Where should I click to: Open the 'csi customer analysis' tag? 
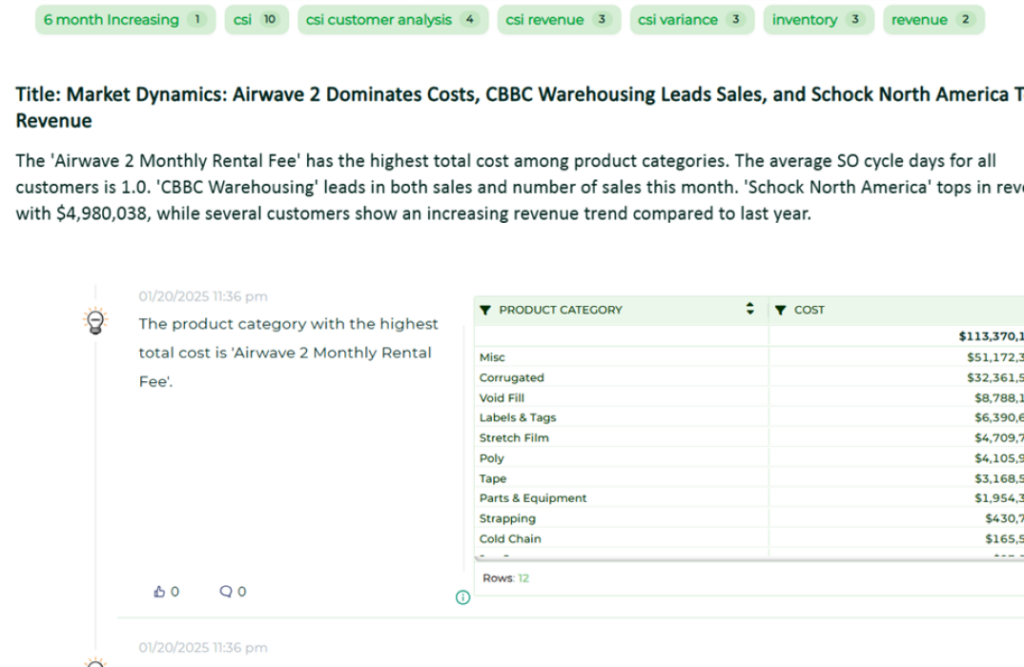click(x=393, y=20)
